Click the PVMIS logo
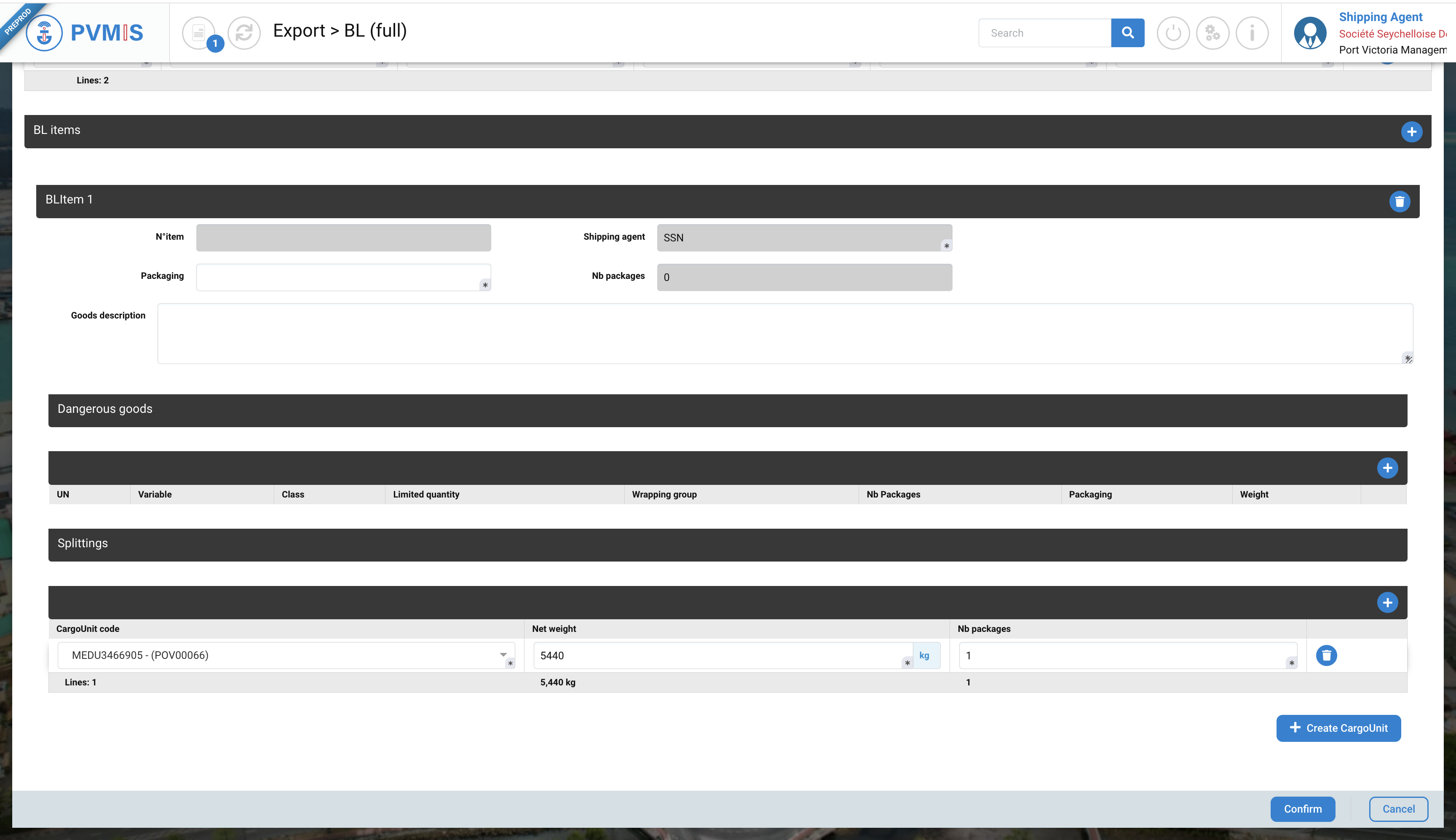 86,33
